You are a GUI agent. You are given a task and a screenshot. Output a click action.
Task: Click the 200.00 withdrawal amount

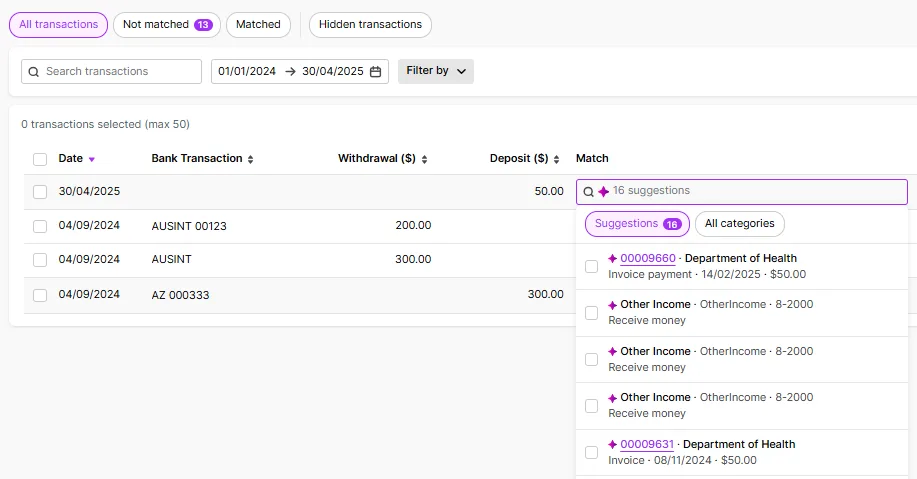413,225
